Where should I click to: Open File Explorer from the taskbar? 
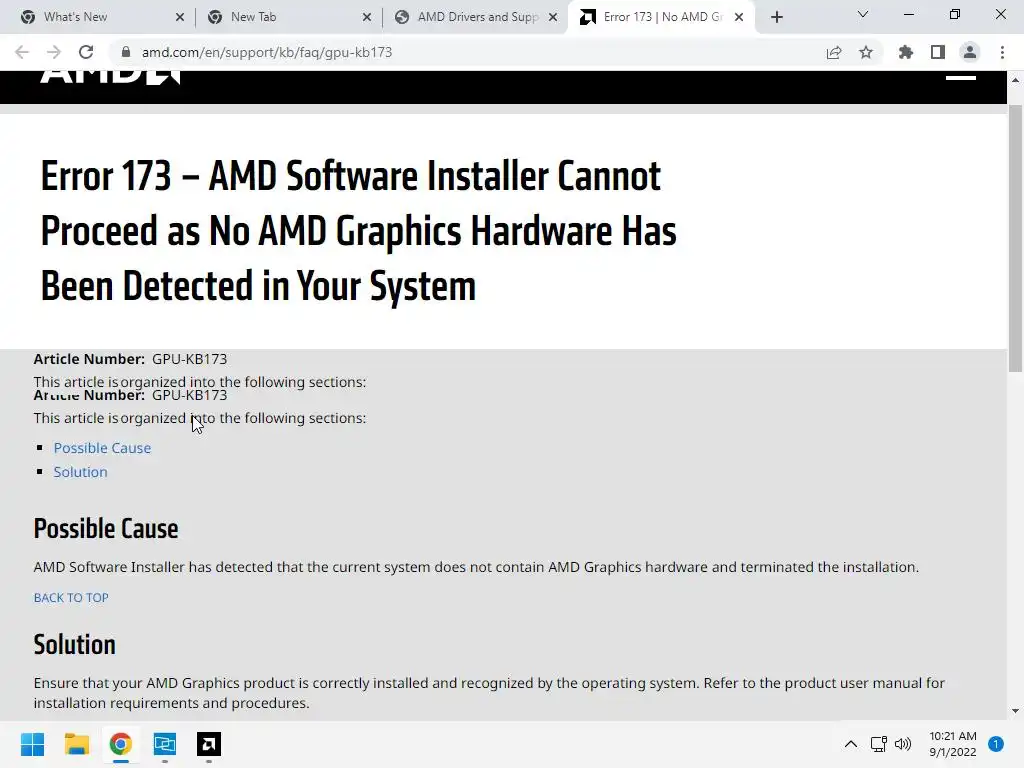76,744
